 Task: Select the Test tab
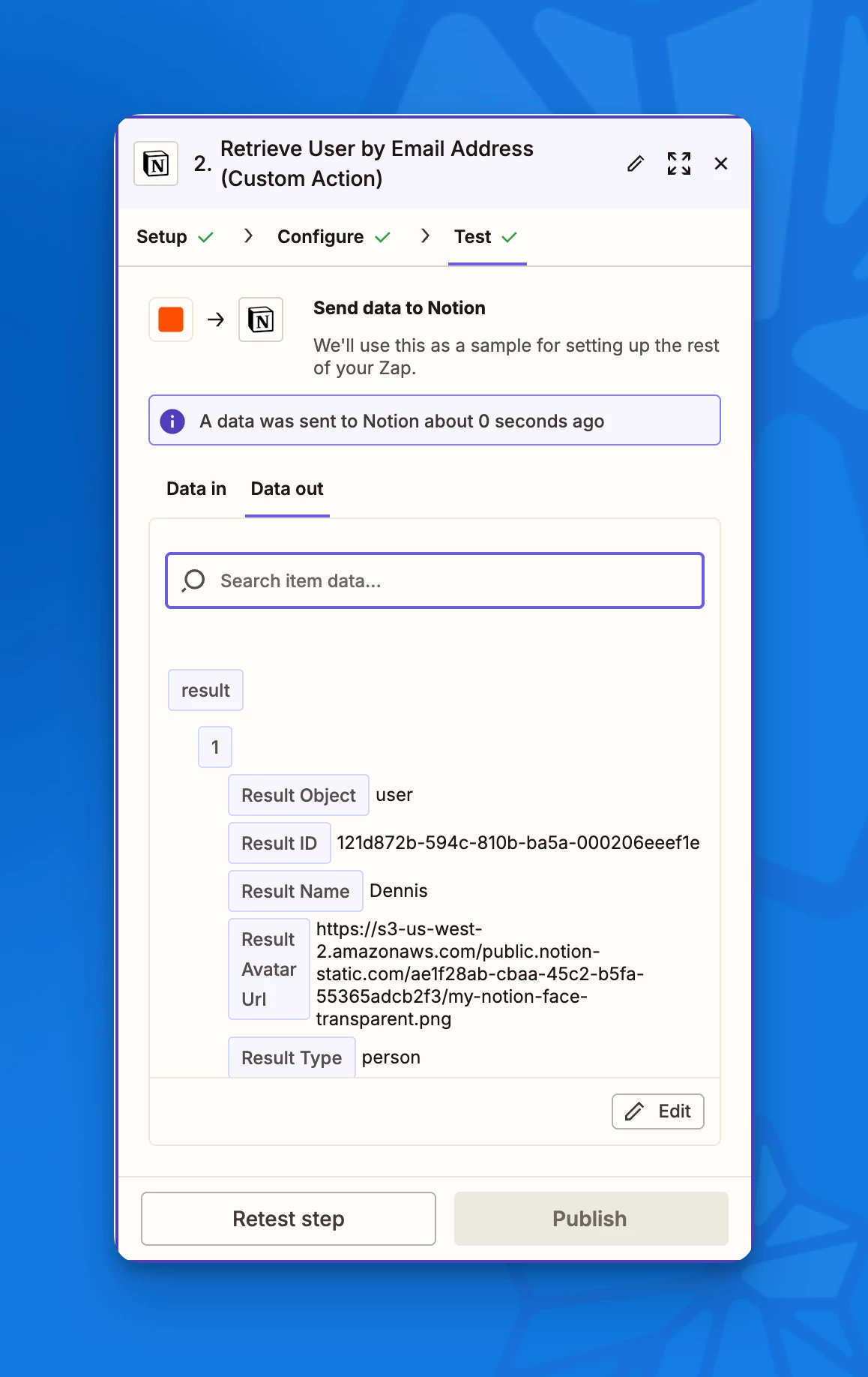pyautogui.click(x=486, y=237)
